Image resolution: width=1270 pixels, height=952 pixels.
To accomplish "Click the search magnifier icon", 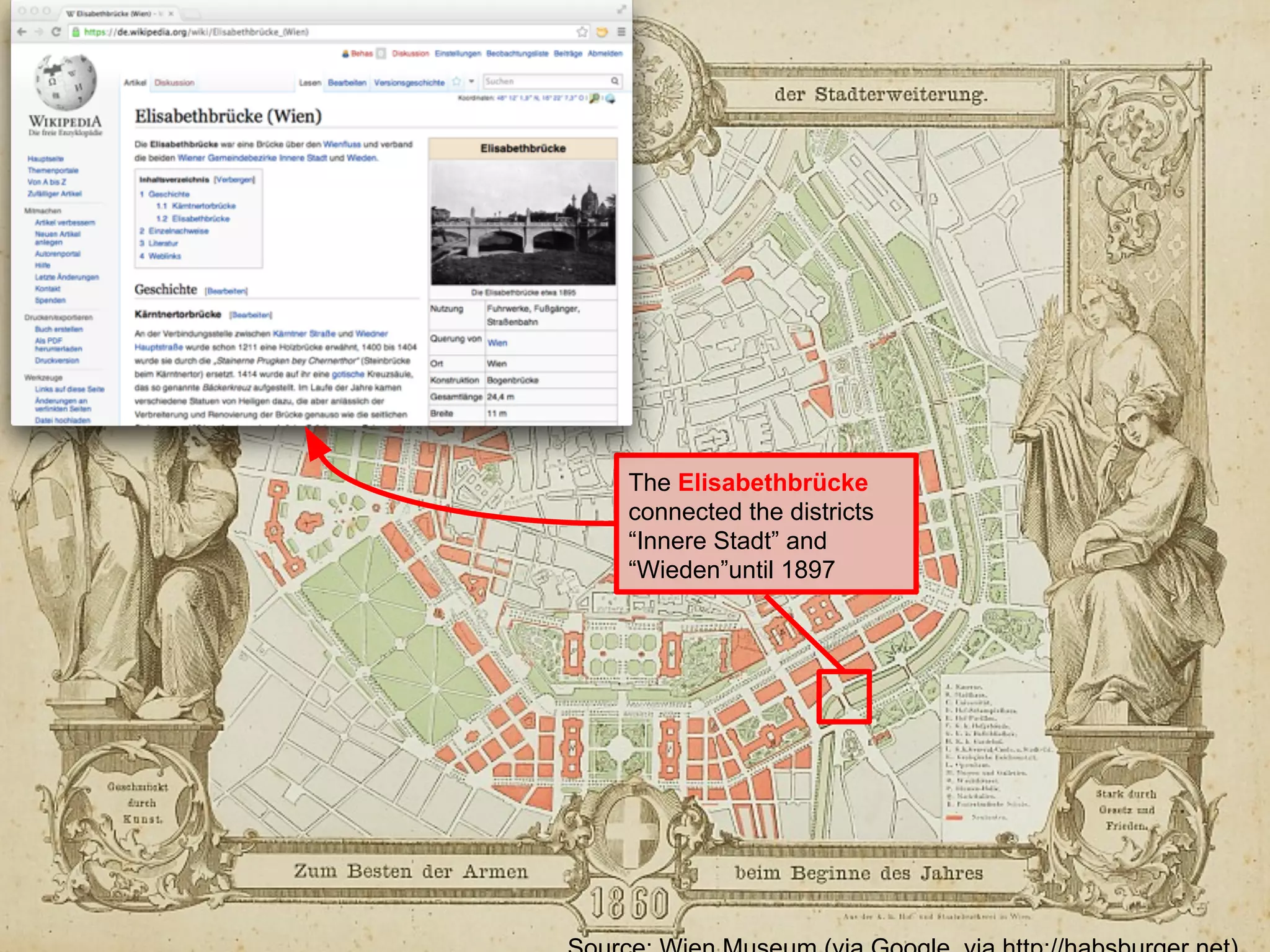I will tap(615, 81).
